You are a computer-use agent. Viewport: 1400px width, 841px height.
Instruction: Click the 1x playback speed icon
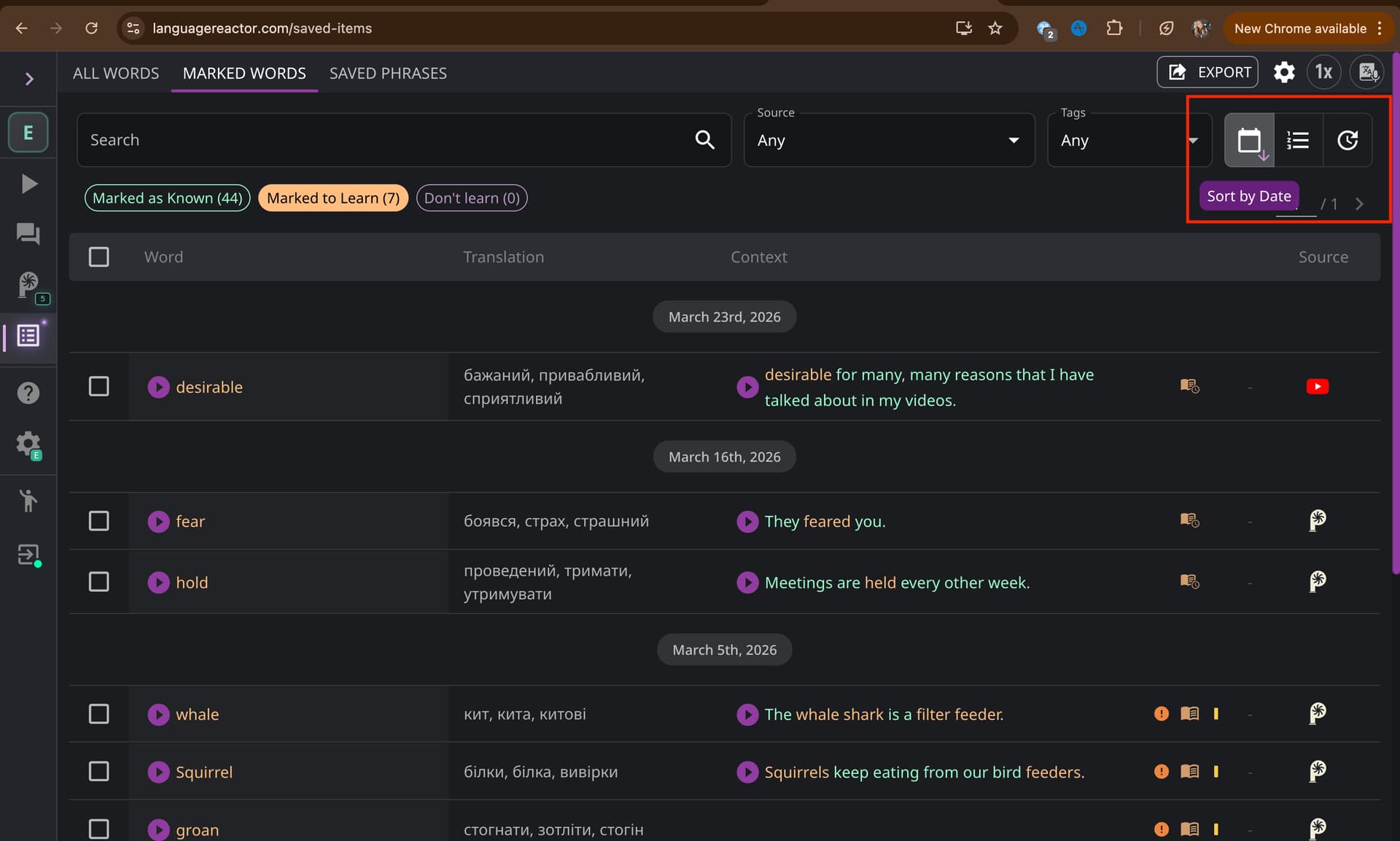pos(1323,72)
